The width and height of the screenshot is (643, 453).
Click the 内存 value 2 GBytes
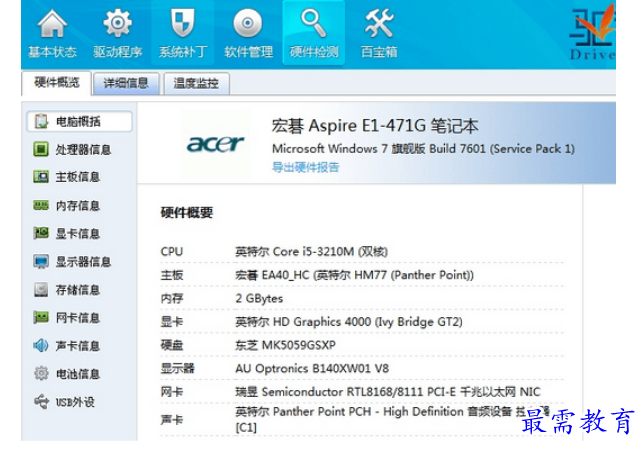pos(259,298)
